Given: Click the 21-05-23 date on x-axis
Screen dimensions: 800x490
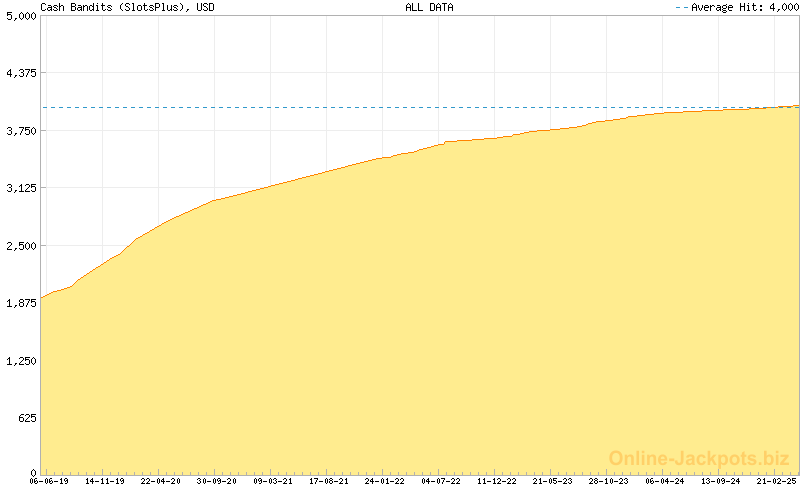Looking at the screenshot, I should click(x=553, y=481).
